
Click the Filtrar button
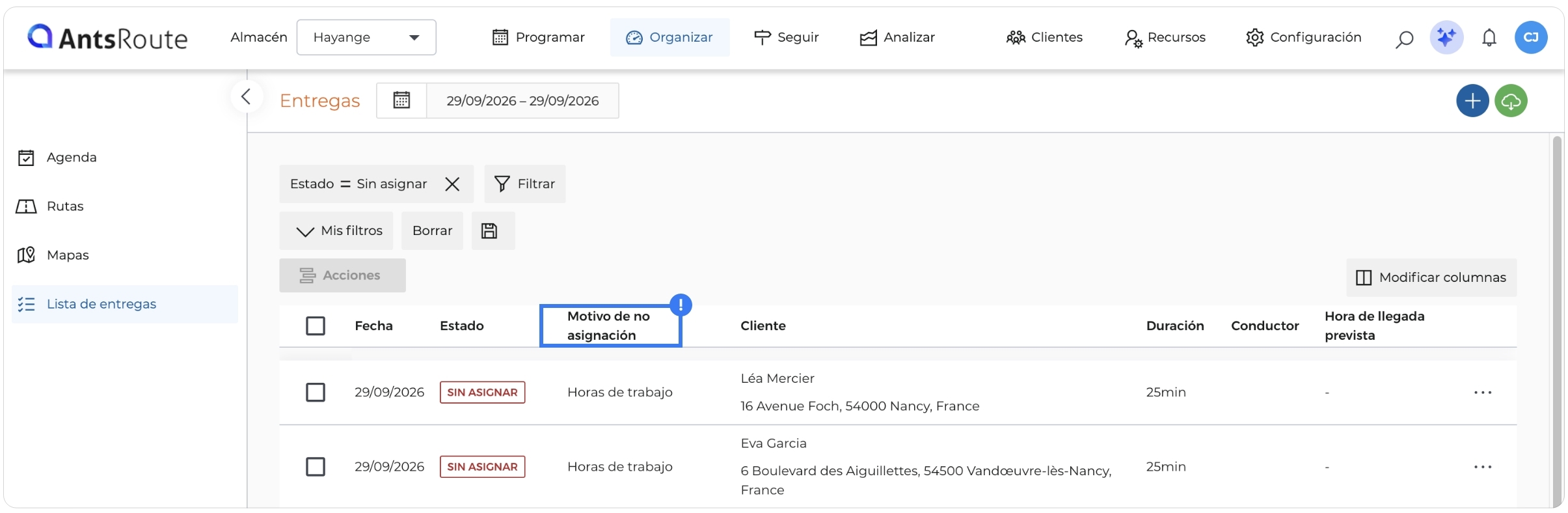[524, 184]
